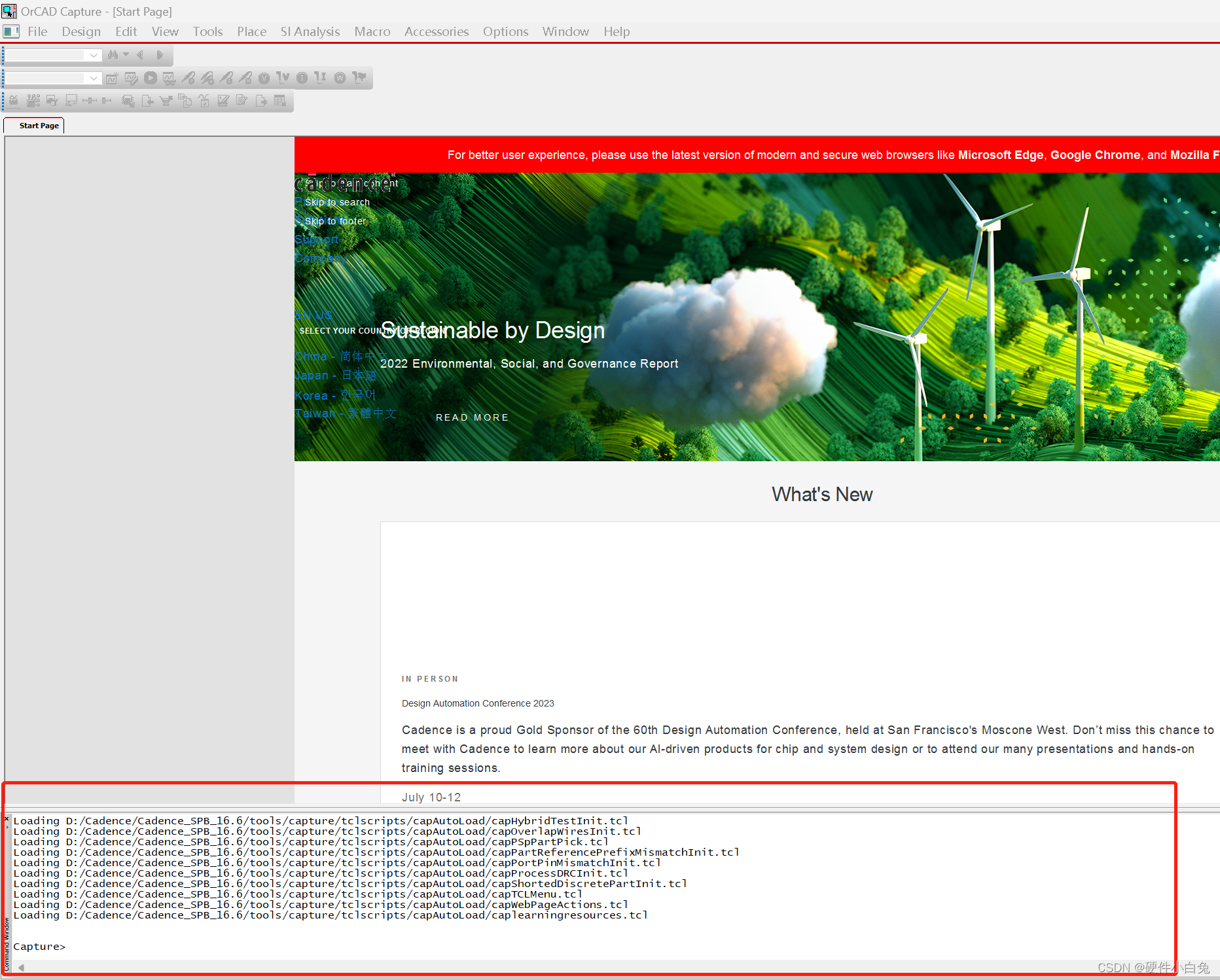Run PSpice simulation from the toolbar
Screen dimensions: 1220x980
[x=151, y=78]
